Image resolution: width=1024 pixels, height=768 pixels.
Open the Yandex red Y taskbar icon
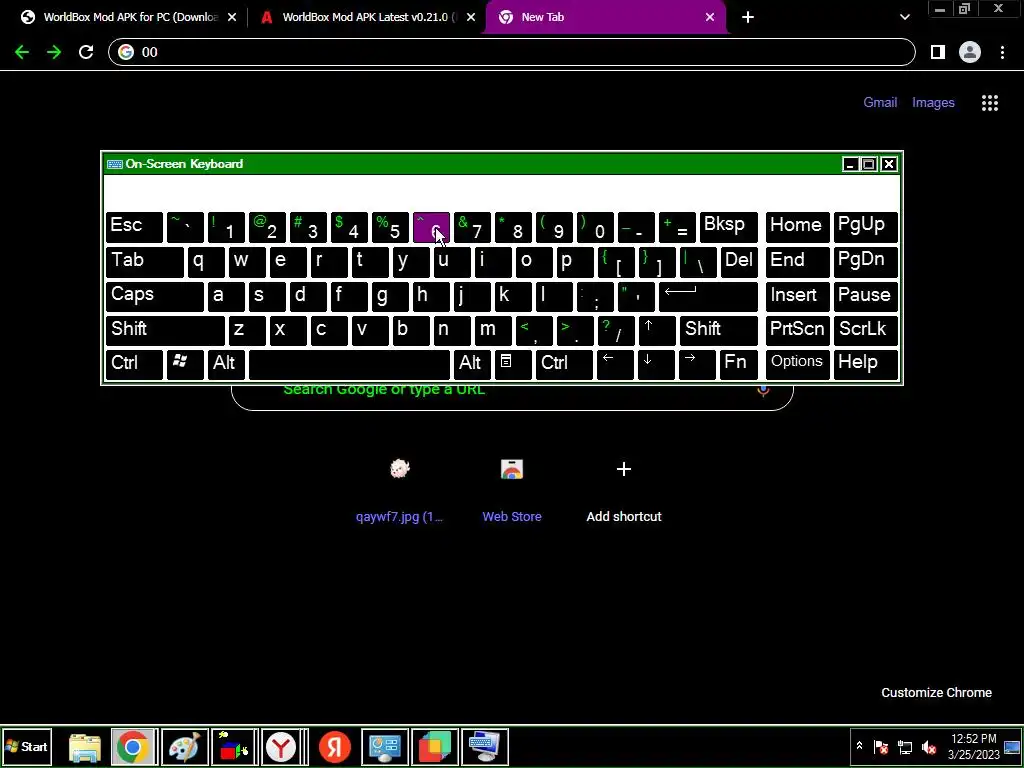click(281, 746)
